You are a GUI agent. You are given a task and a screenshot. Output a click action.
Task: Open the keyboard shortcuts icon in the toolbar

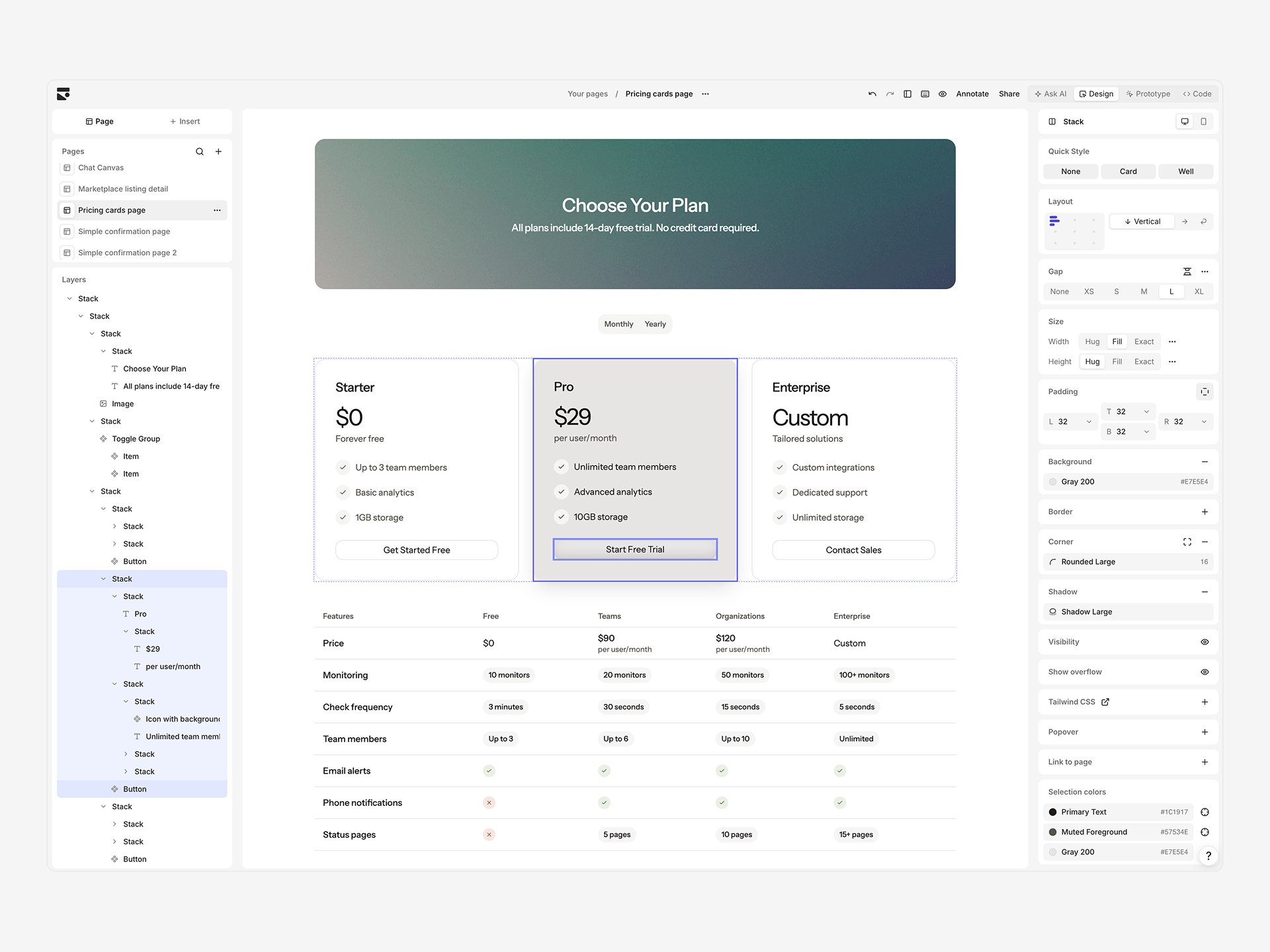tap(925, 94)
